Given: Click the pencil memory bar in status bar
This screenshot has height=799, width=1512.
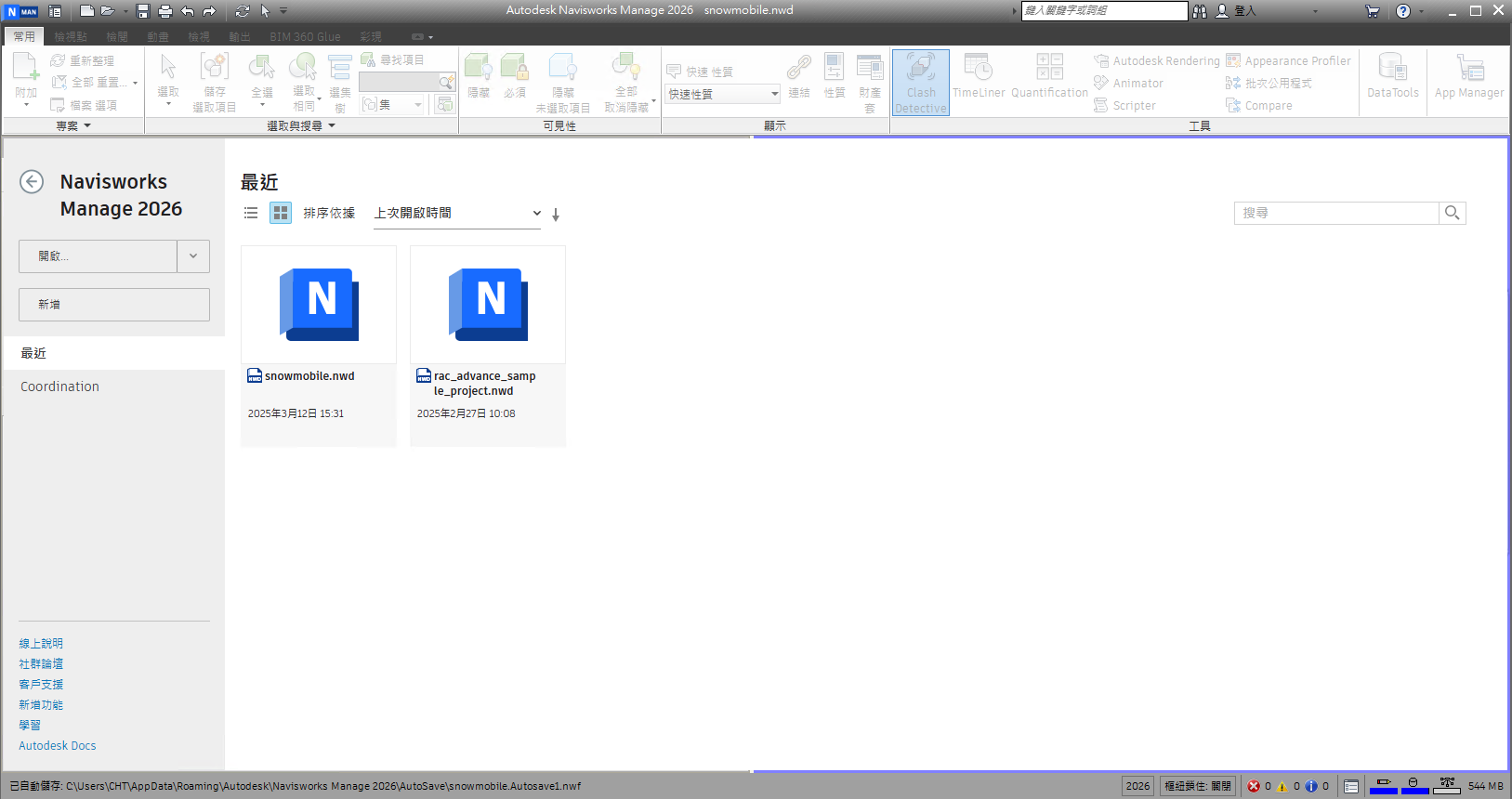Looking at the screenshot, I should click(1384, 786).
